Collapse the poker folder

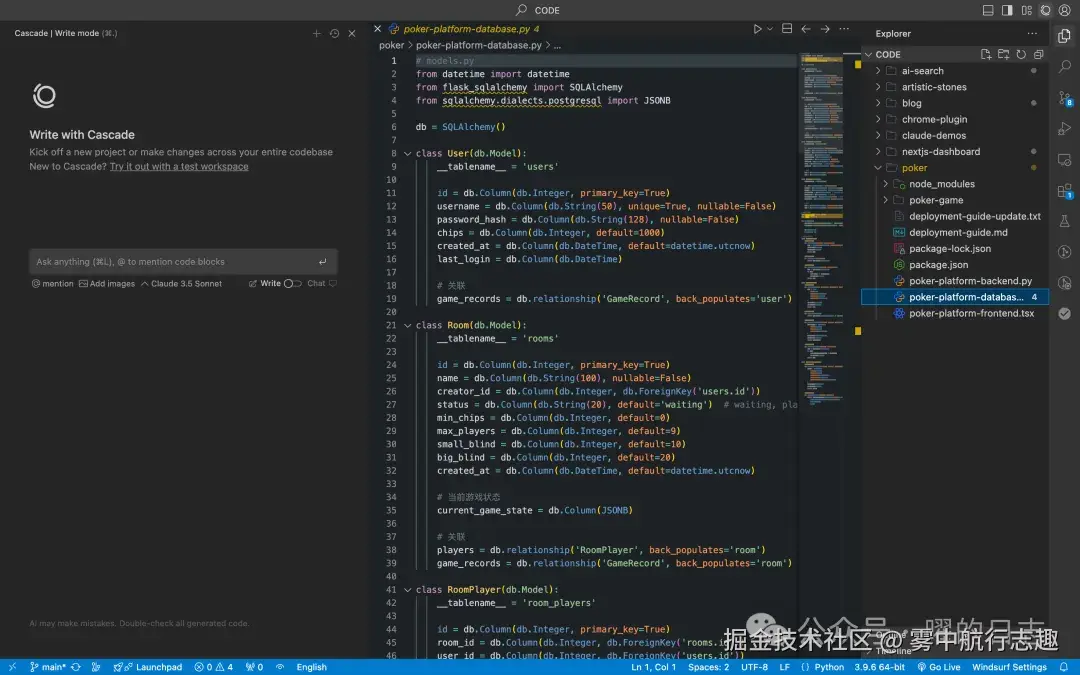click(x=914, y=168)
